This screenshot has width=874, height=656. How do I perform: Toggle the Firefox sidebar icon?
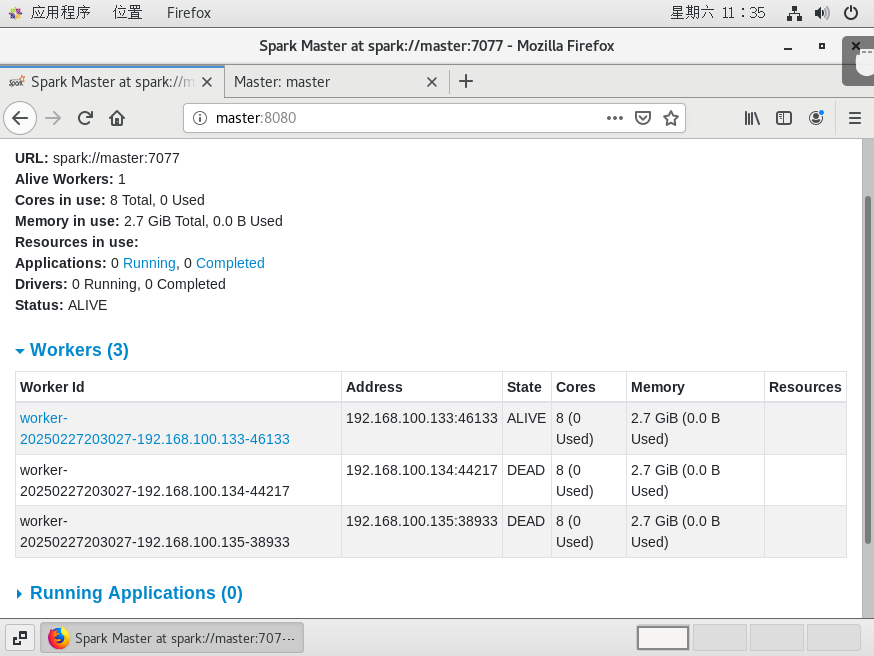784,118
